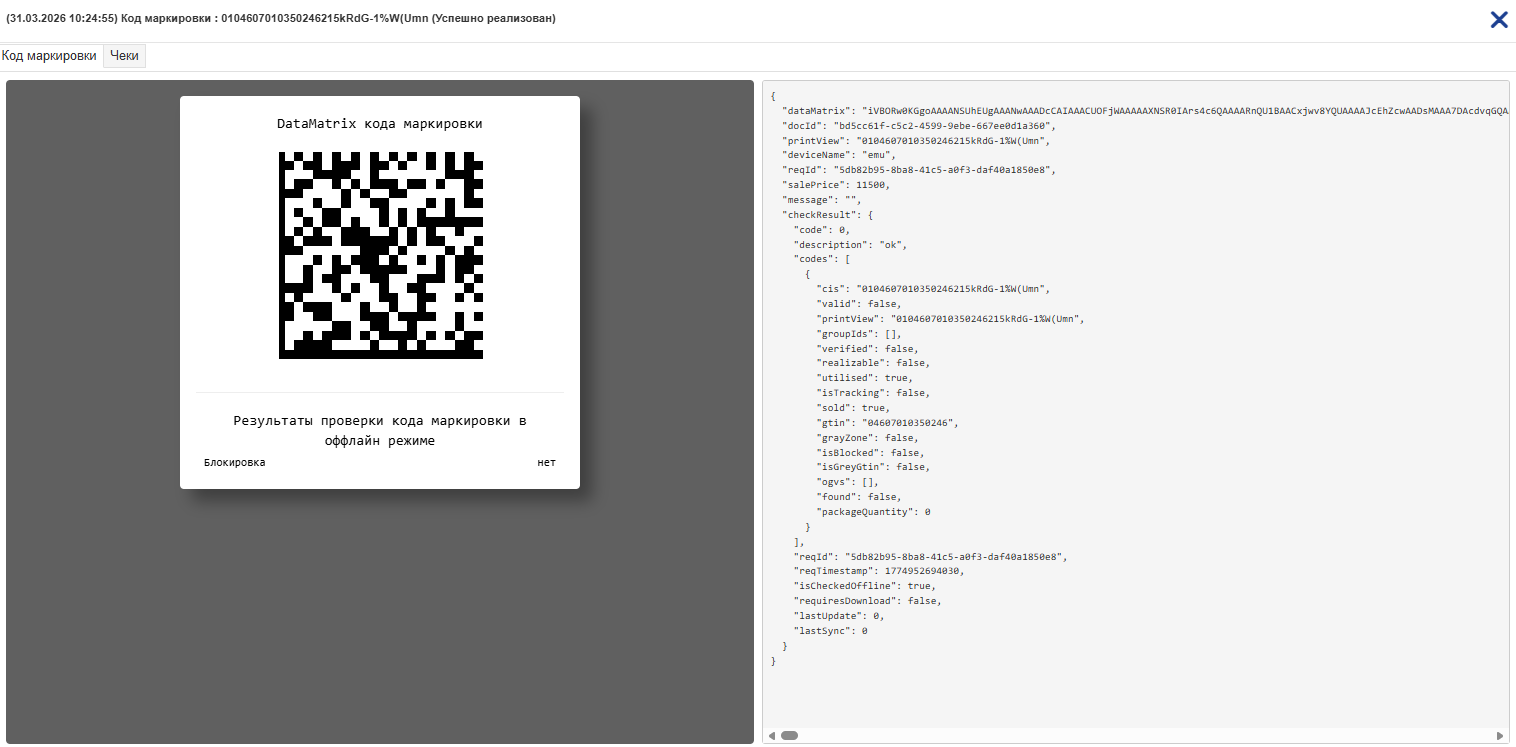Viewport: 1516px width, 747px height.
Task: Click the horizontal scrollbar thumb in JSON panel
Action: 789,736
